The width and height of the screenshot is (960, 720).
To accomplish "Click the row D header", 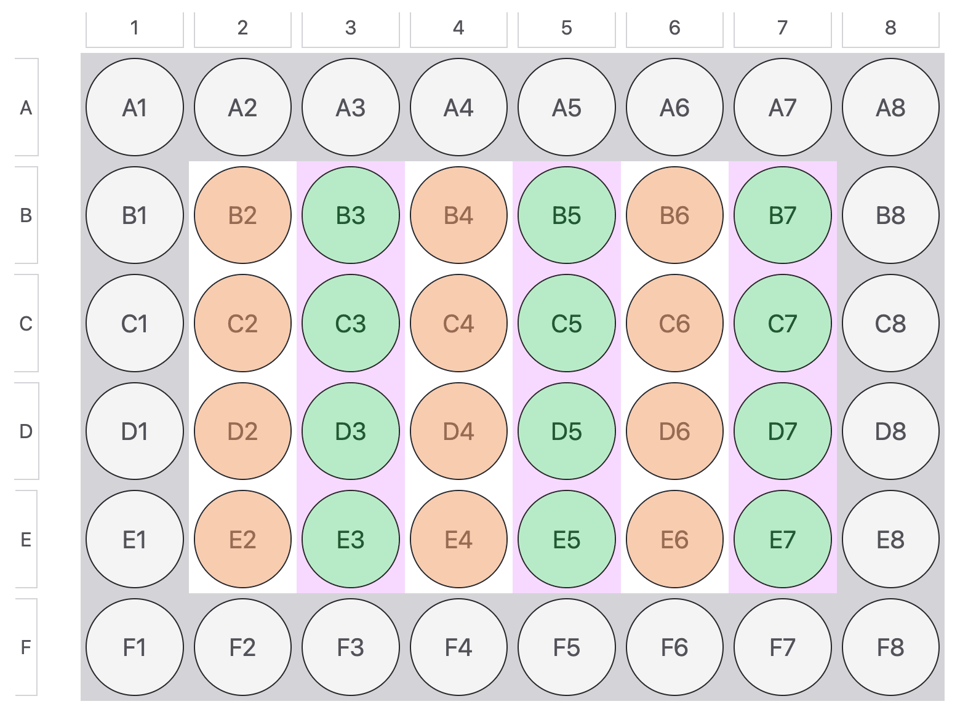I will [26, 432].
